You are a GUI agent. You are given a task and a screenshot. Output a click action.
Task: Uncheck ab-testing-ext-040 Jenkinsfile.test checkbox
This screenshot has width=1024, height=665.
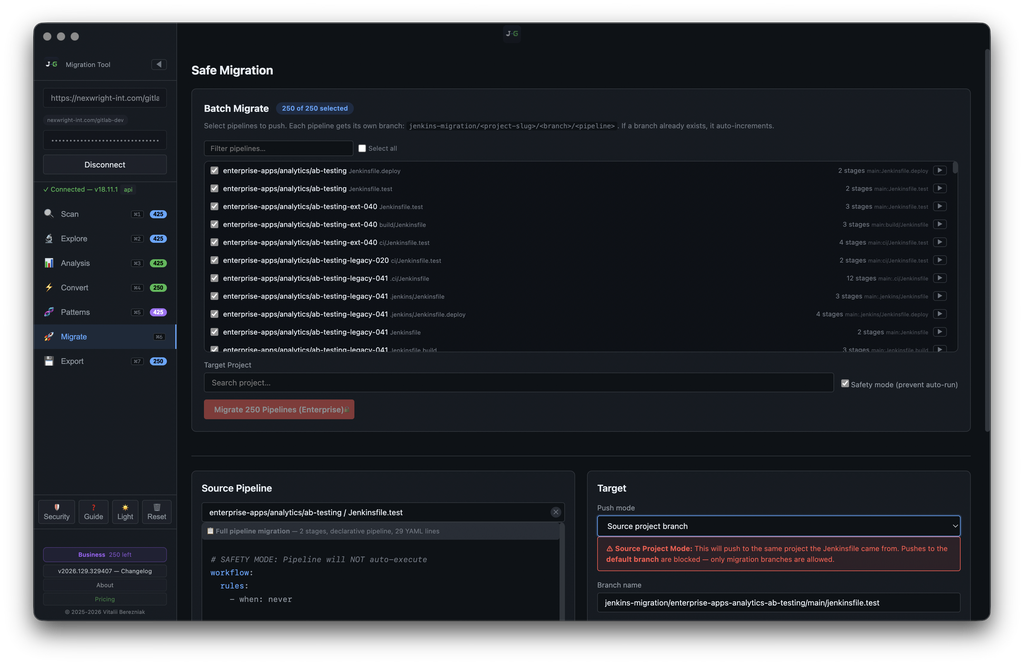(x=214, y=206)
